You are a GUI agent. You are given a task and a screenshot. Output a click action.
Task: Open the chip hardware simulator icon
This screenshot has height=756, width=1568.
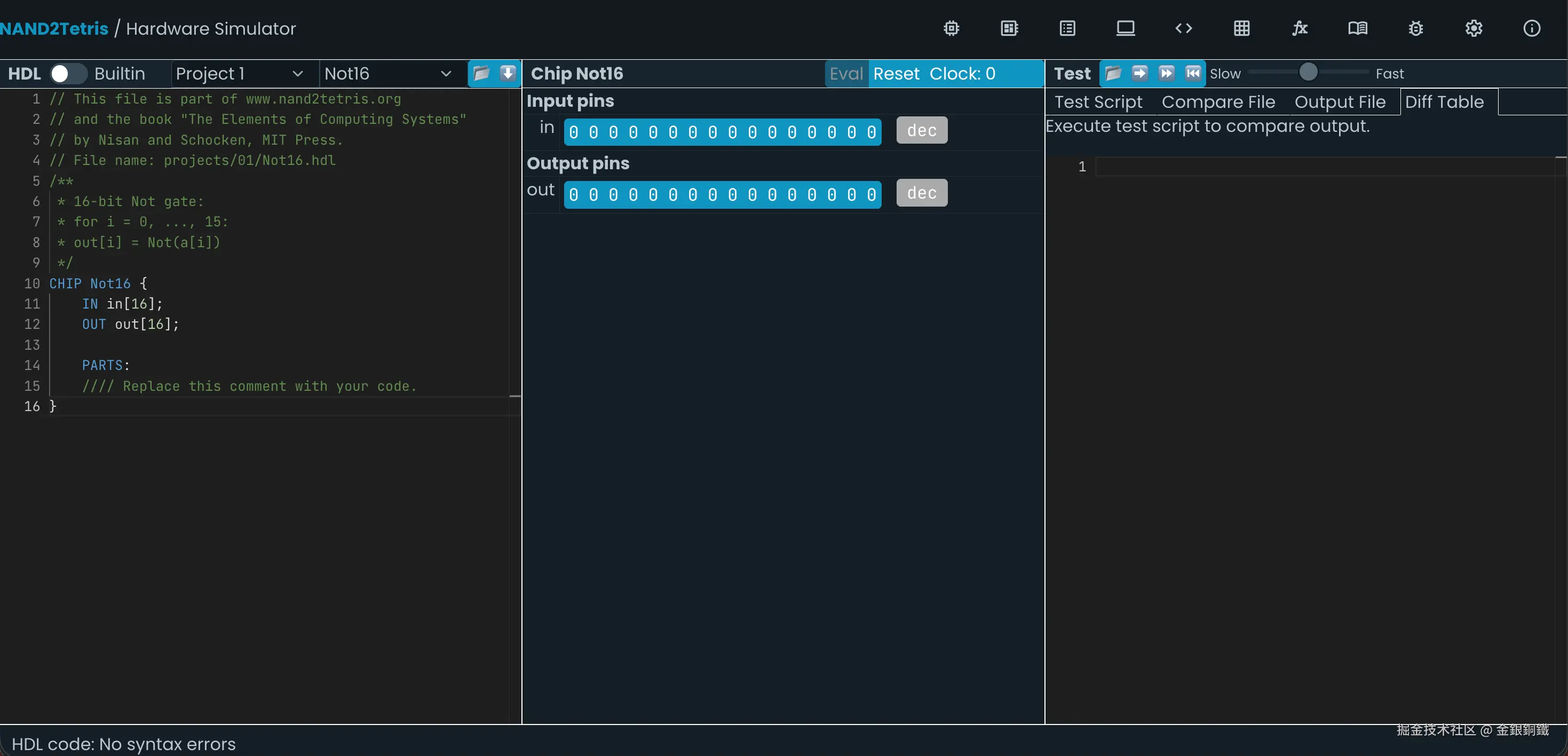(x=952, y=28)
